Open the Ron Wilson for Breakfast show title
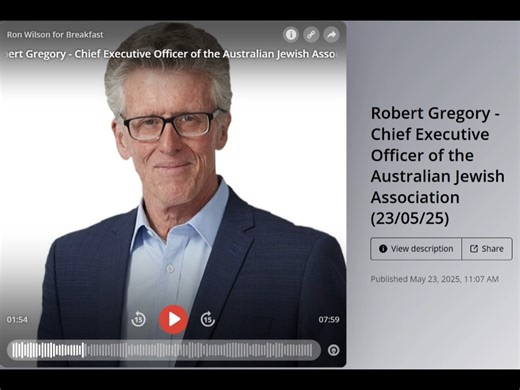520x390 pixels. pyautogui.click(x=55, y=35)
